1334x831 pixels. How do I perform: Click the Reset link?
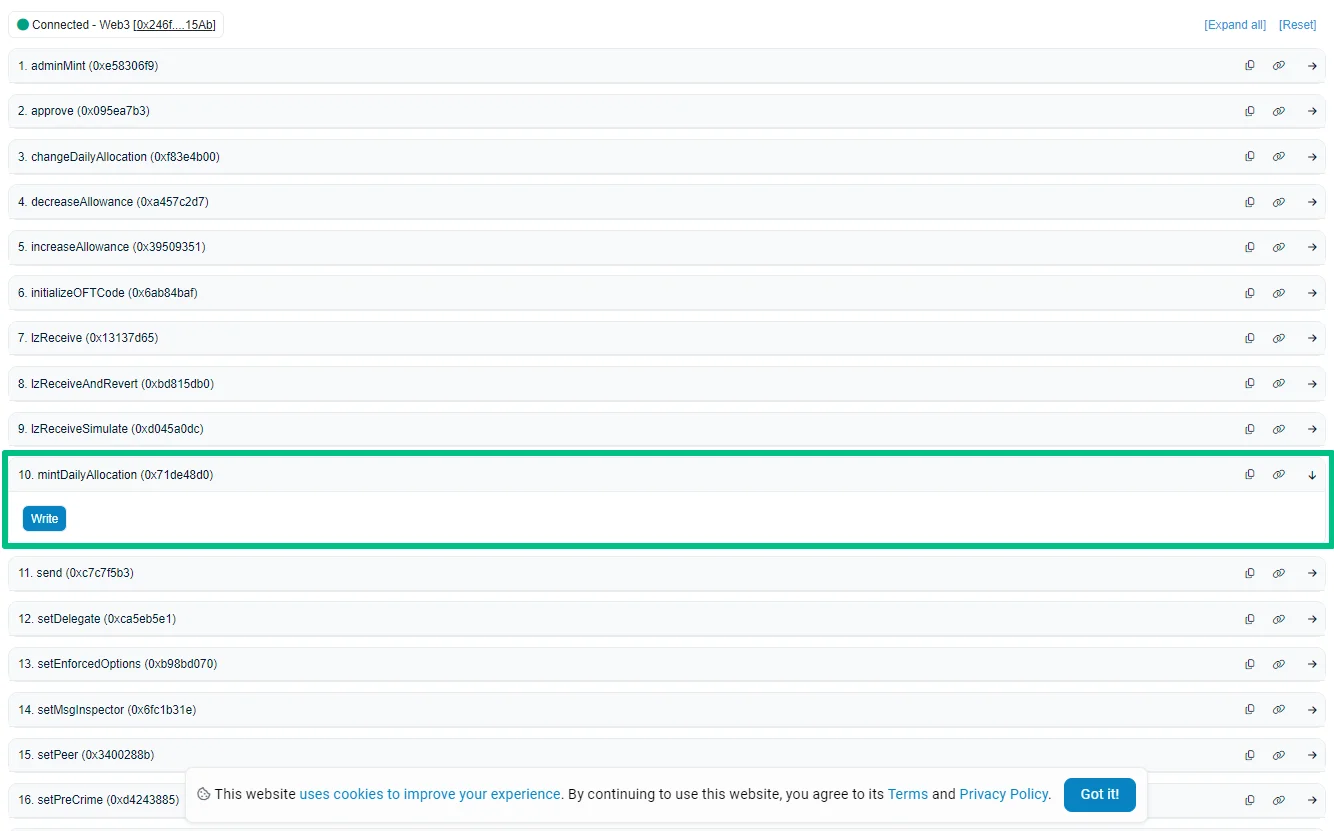(x=1297, y=25)
